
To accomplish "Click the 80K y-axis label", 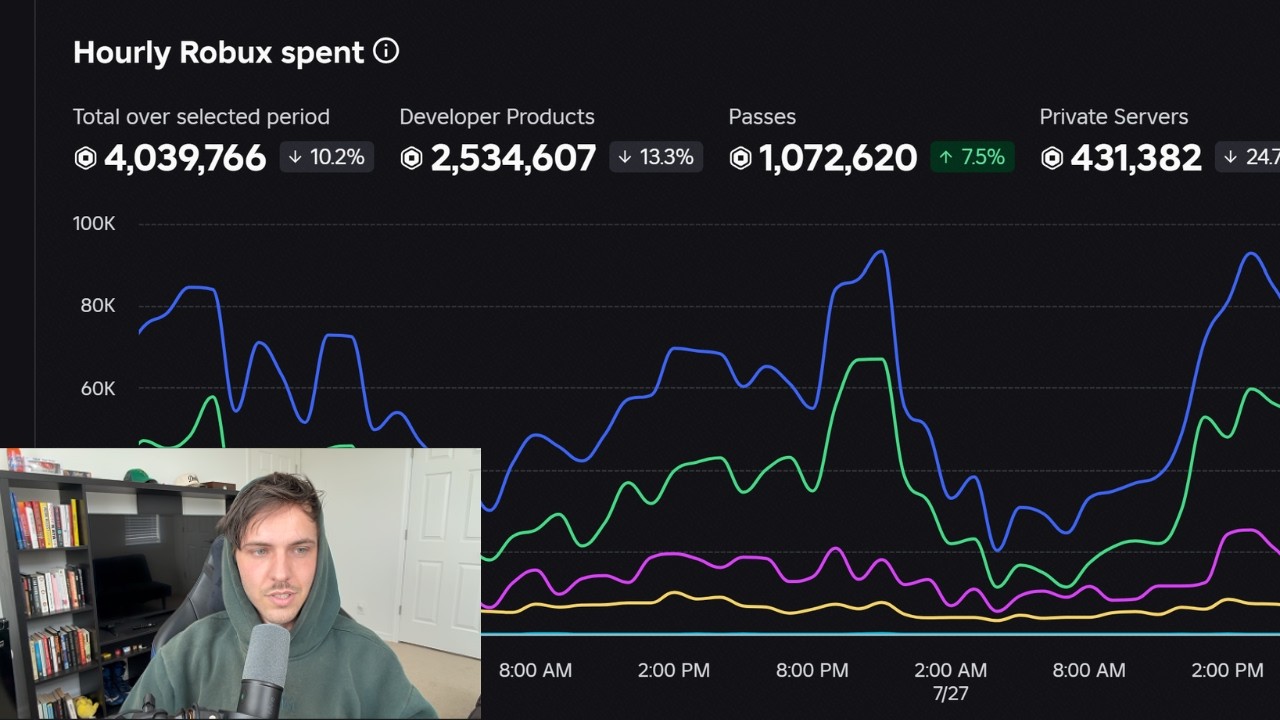I will [98, 306].
